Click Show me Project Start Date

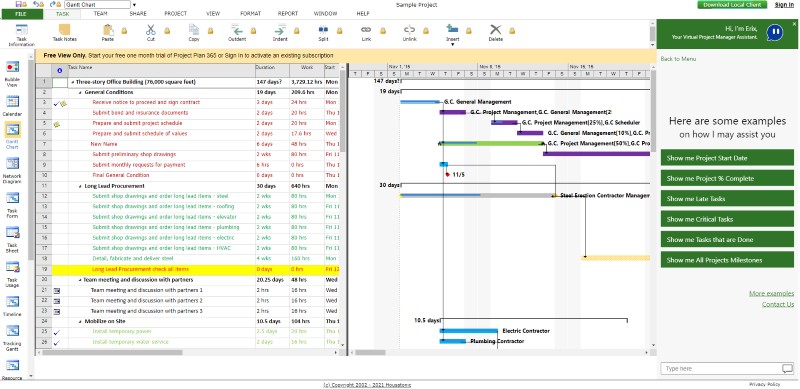coord(727,158)
